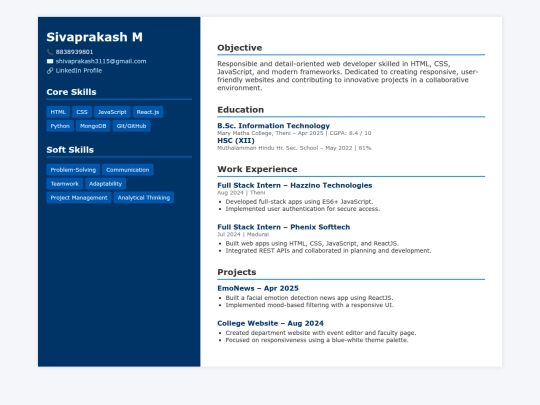Screen dimensions: 540x405
Task: Click the event editor and faculty page bullet
Action: tap(321, 333)
